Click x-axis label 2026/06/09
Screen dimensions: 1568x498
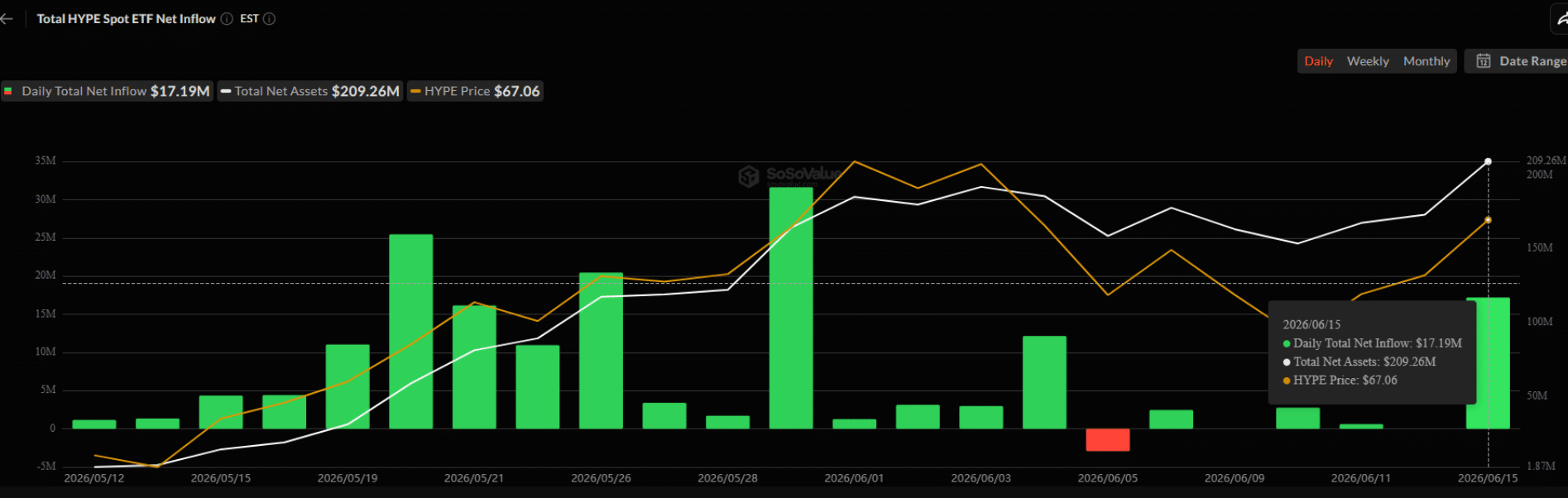(x=1234, y=478)
